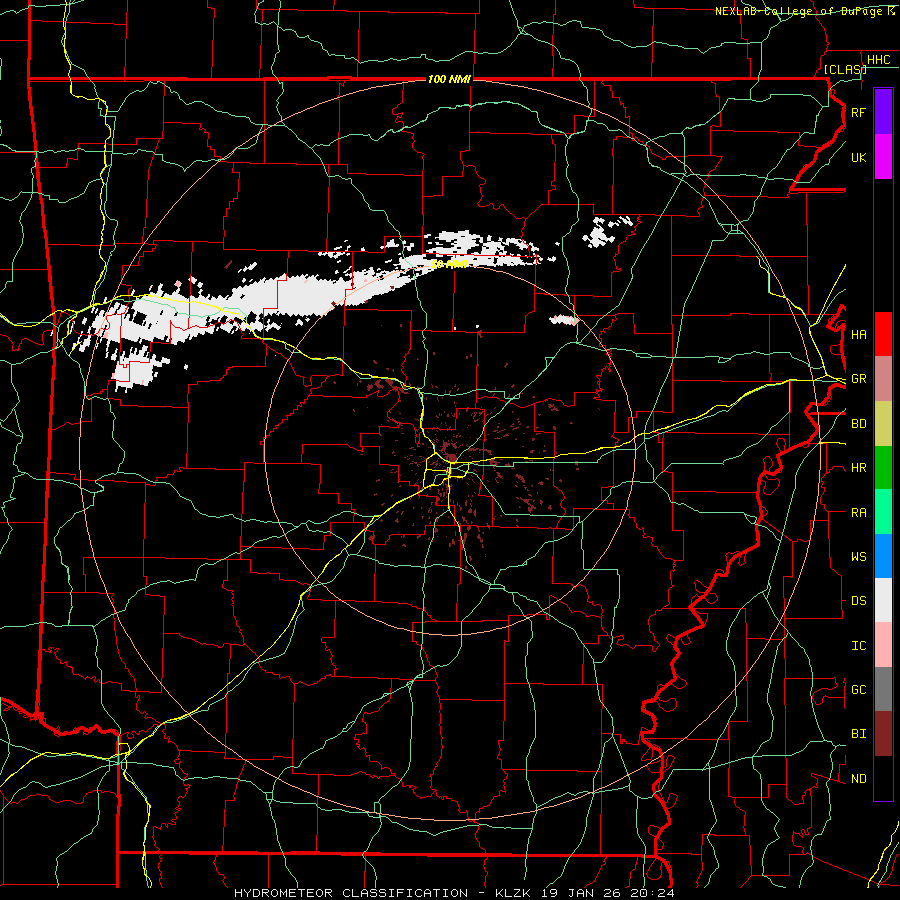This screenshot has width=900, height=900.
Task: Click the 'RF' legend label
Action: [x=858, y=112]
